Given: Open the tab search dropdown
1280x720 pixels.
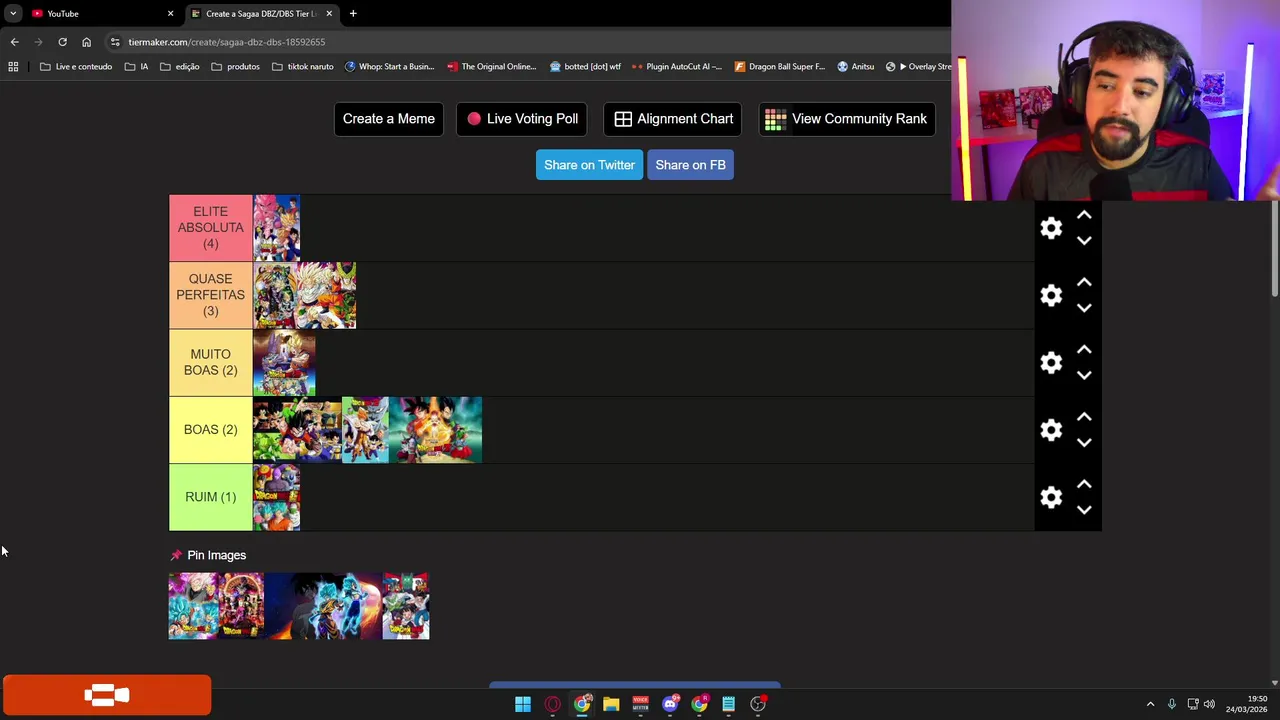Looking at the screenshot, I should 13,14.
